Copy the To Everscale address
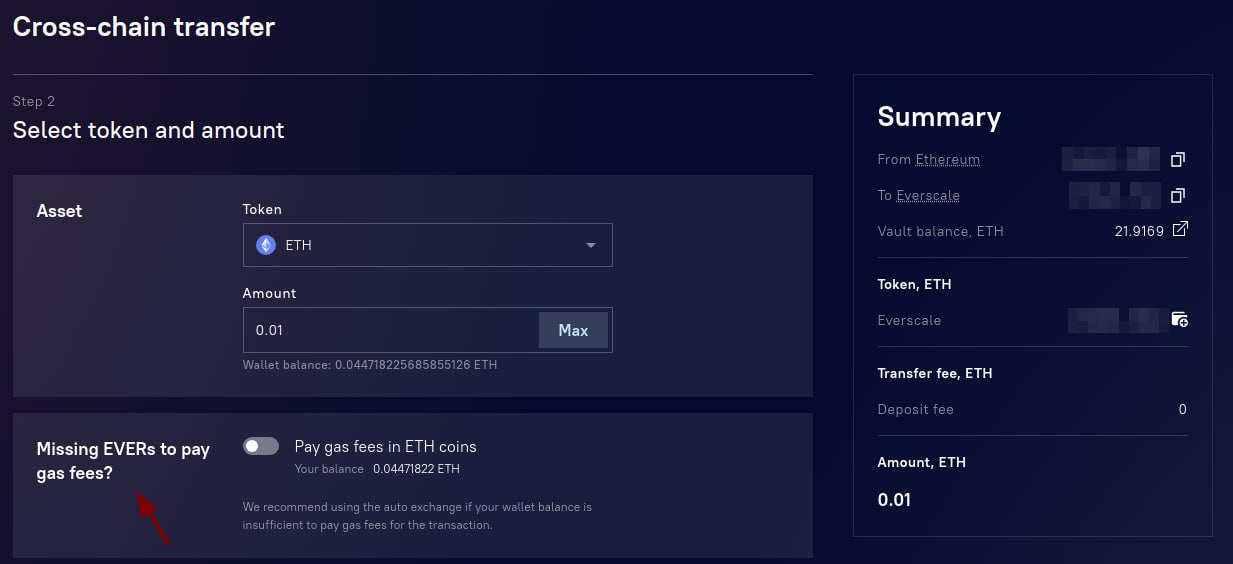 tap(1178, 195)
